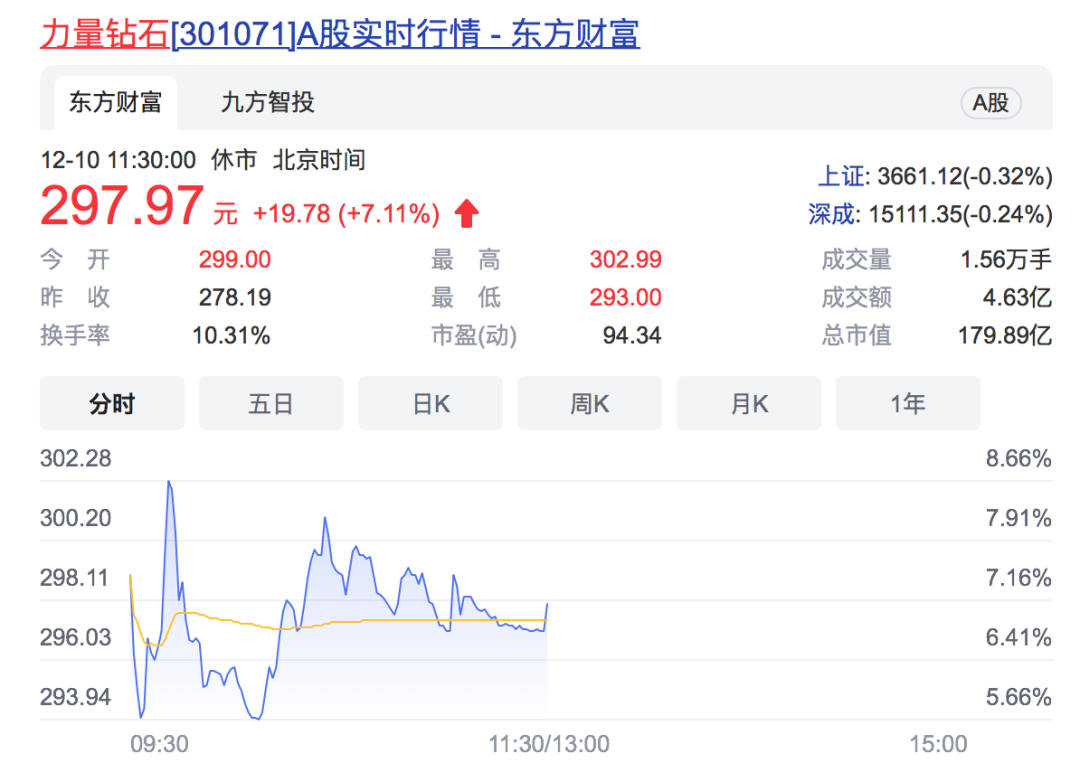This screenshot has width=1080, height=763.
Task: Click the 成交额 value 4.63亿
Action: pos(1017,297)
